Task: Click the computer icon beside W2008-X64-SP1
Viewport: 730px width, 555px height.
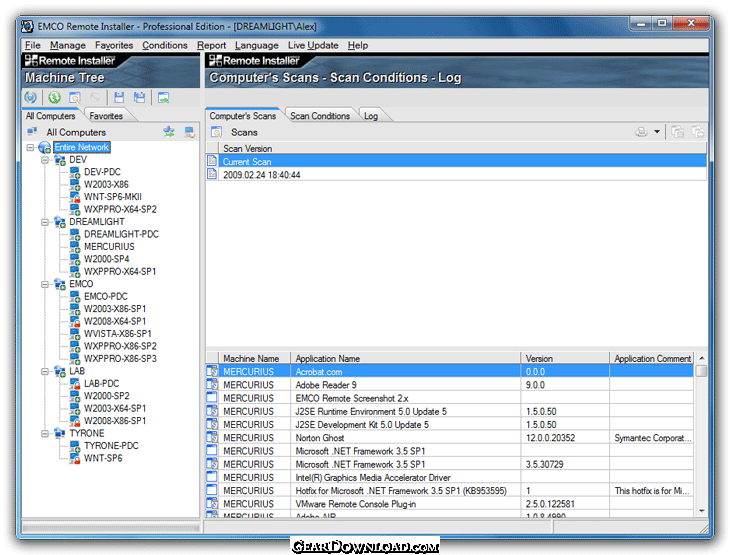Action: coord(74,321)
